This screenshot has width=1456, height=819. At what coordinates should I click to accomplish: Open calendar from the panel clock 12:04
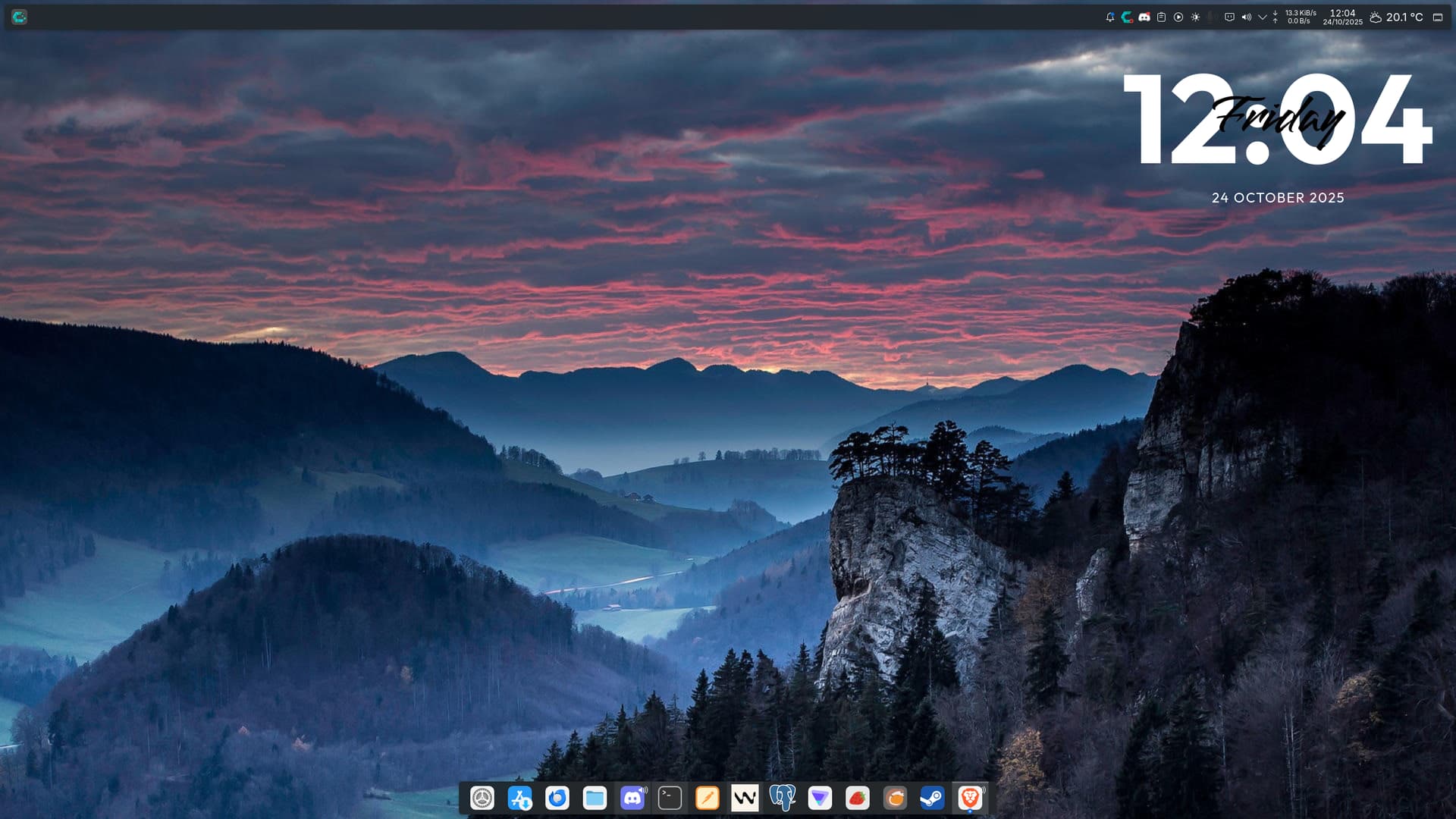point(1342,17)
